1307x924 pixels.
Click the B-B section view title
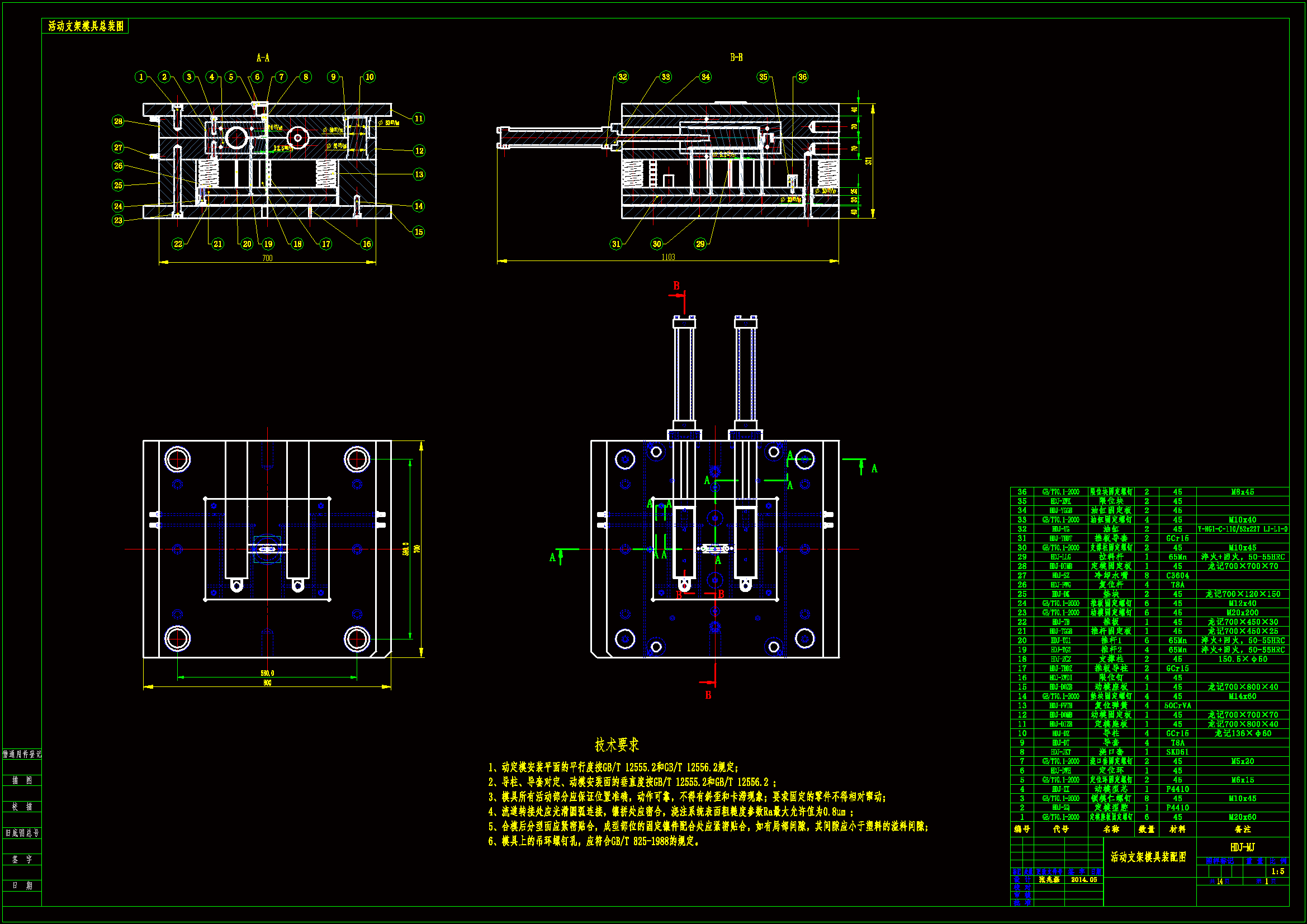(x=736, y=57)
